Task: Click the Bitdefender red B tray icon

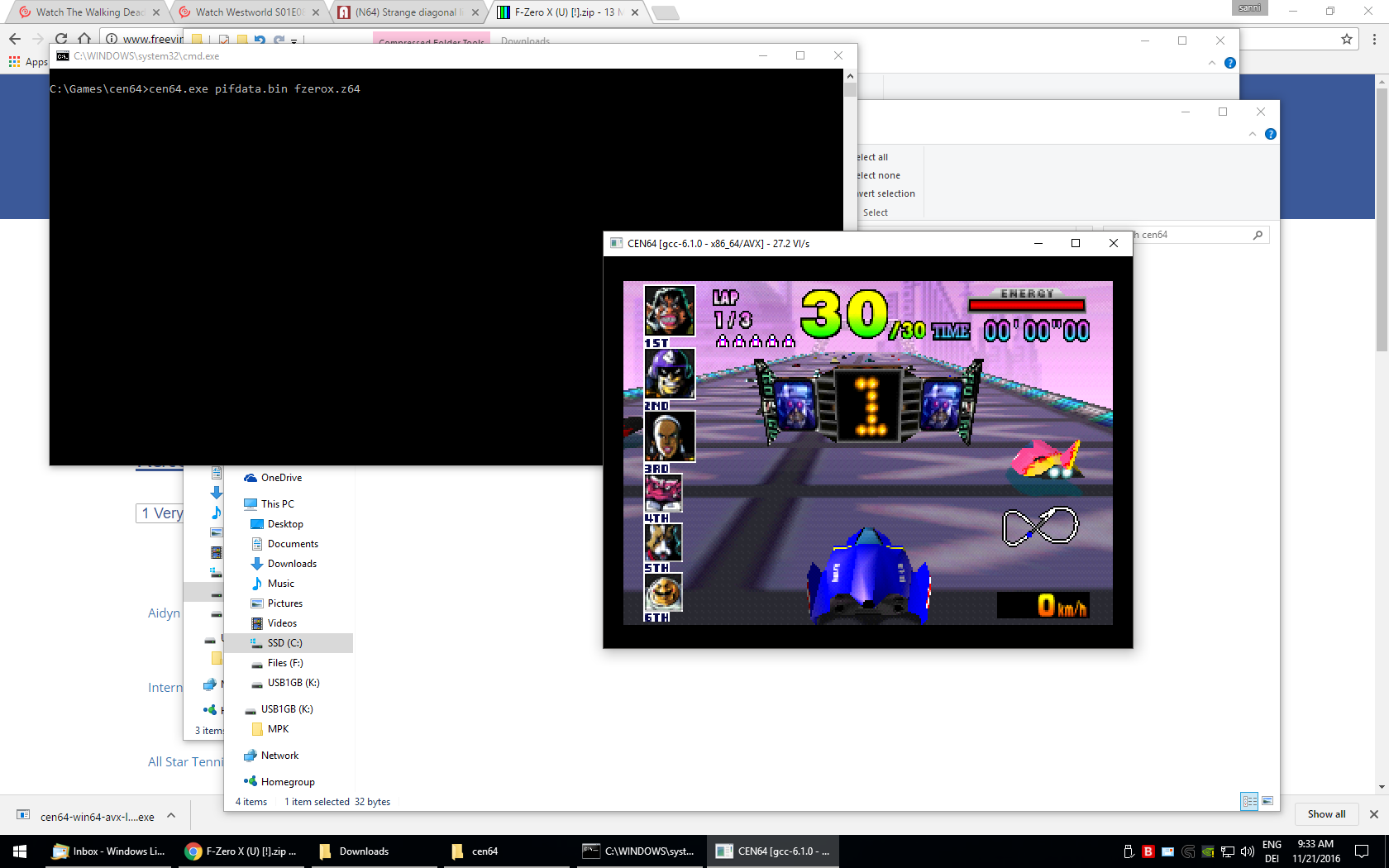Action: (x=1148, y=851)
